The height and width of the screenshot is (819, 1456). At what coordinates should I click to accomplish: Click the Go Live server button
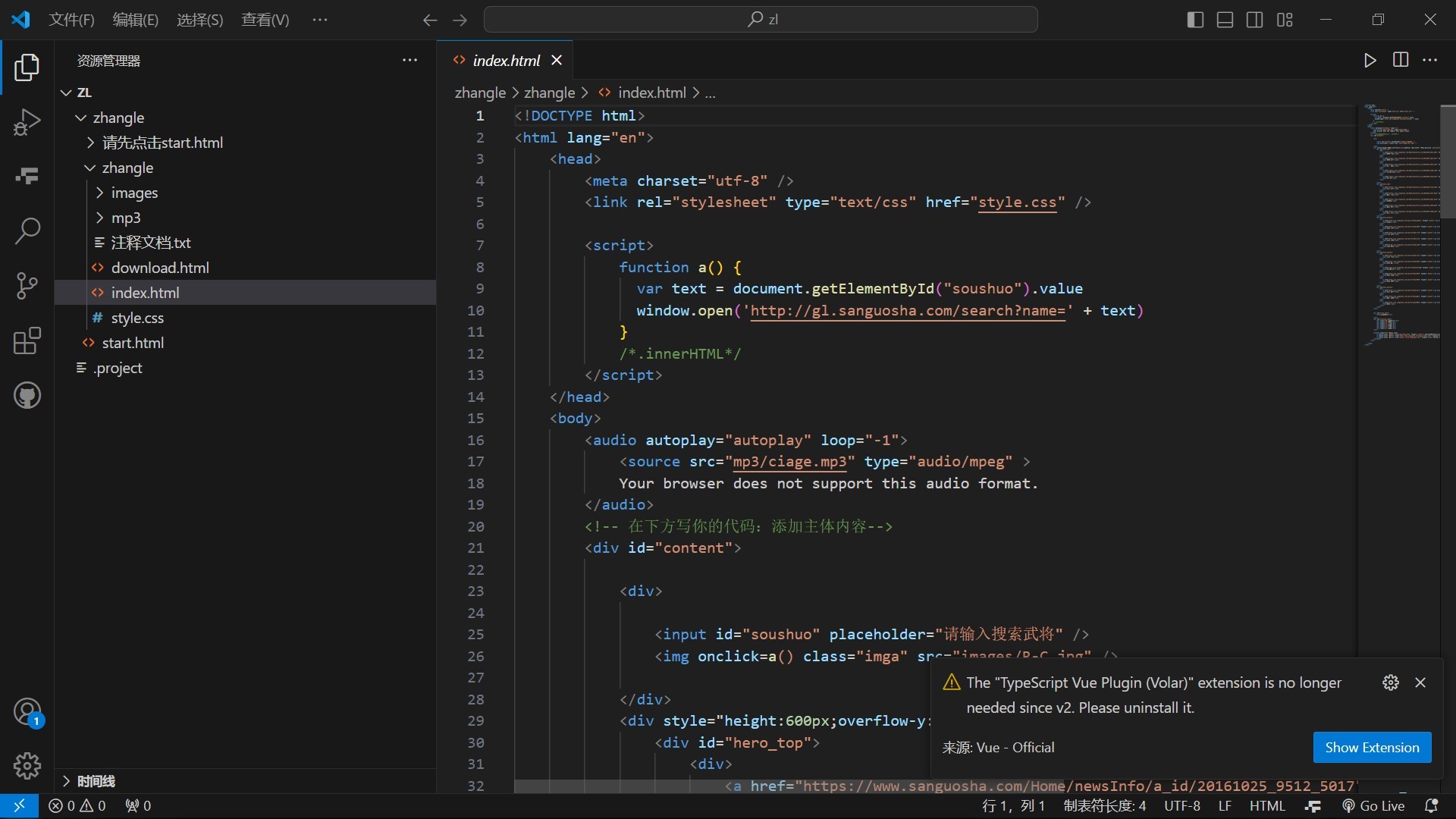(x=1373, y=806)
